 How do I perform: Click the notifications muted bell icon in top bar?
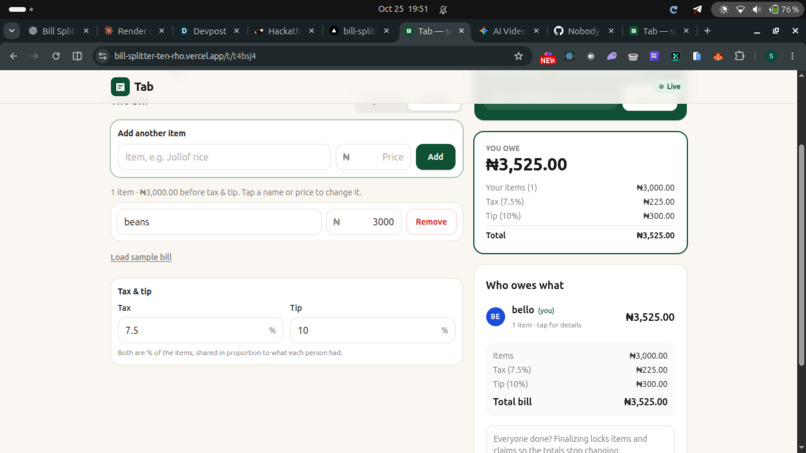click(443, 9)
